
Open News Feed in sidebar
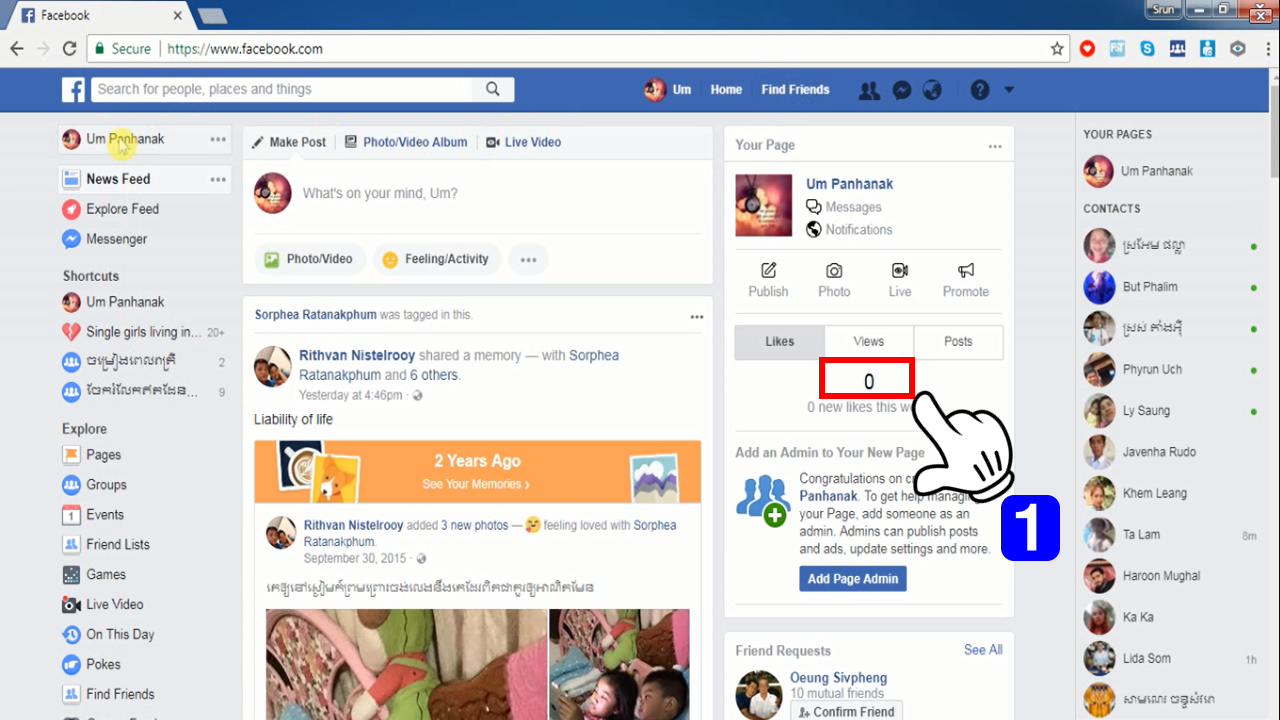point(118,179)
